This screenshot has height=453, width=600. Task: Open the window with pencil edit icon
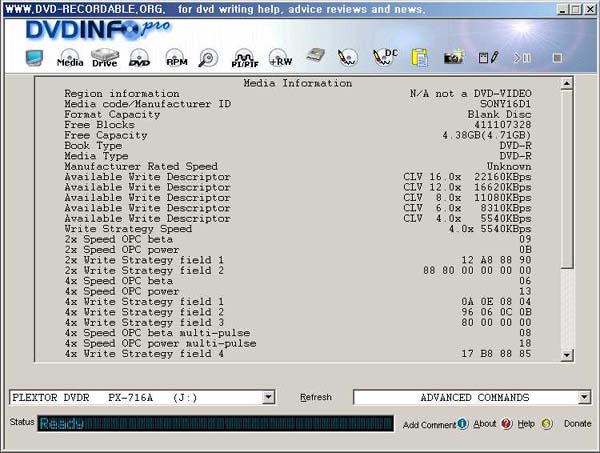[x=489, y=58]
